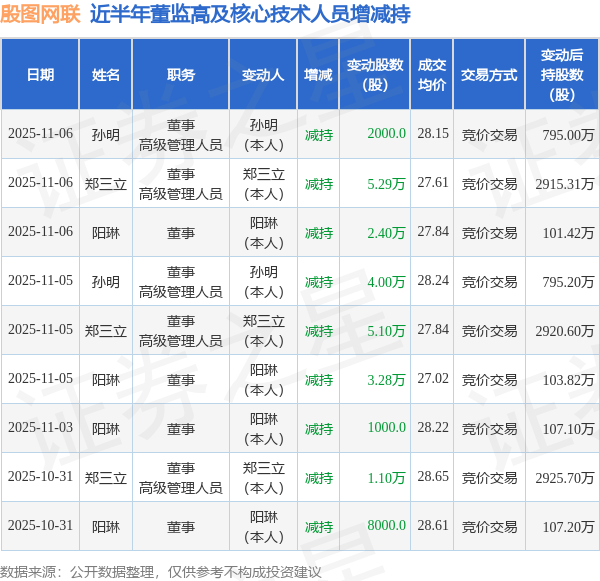Click the 近半年董监高及核心技术人员增减持 heading
Image resolution: width=600 pixels, height=581 pixels.
point(250,14)
